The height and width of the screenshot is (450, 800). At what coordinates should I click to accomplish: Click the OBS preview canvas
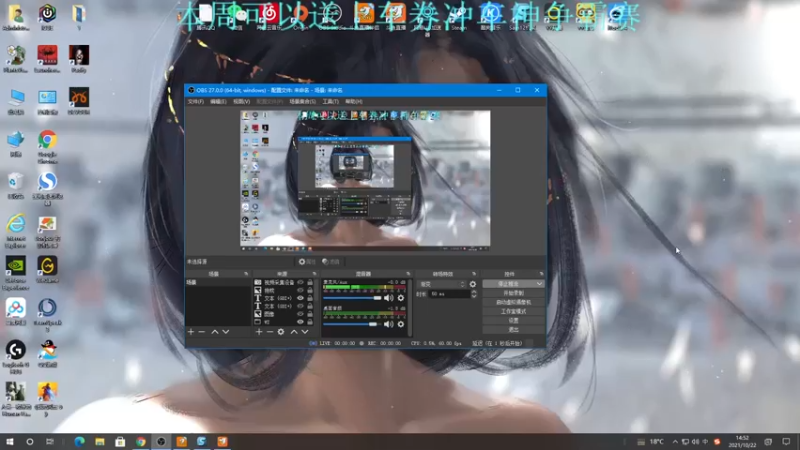(x=365, y=181)
